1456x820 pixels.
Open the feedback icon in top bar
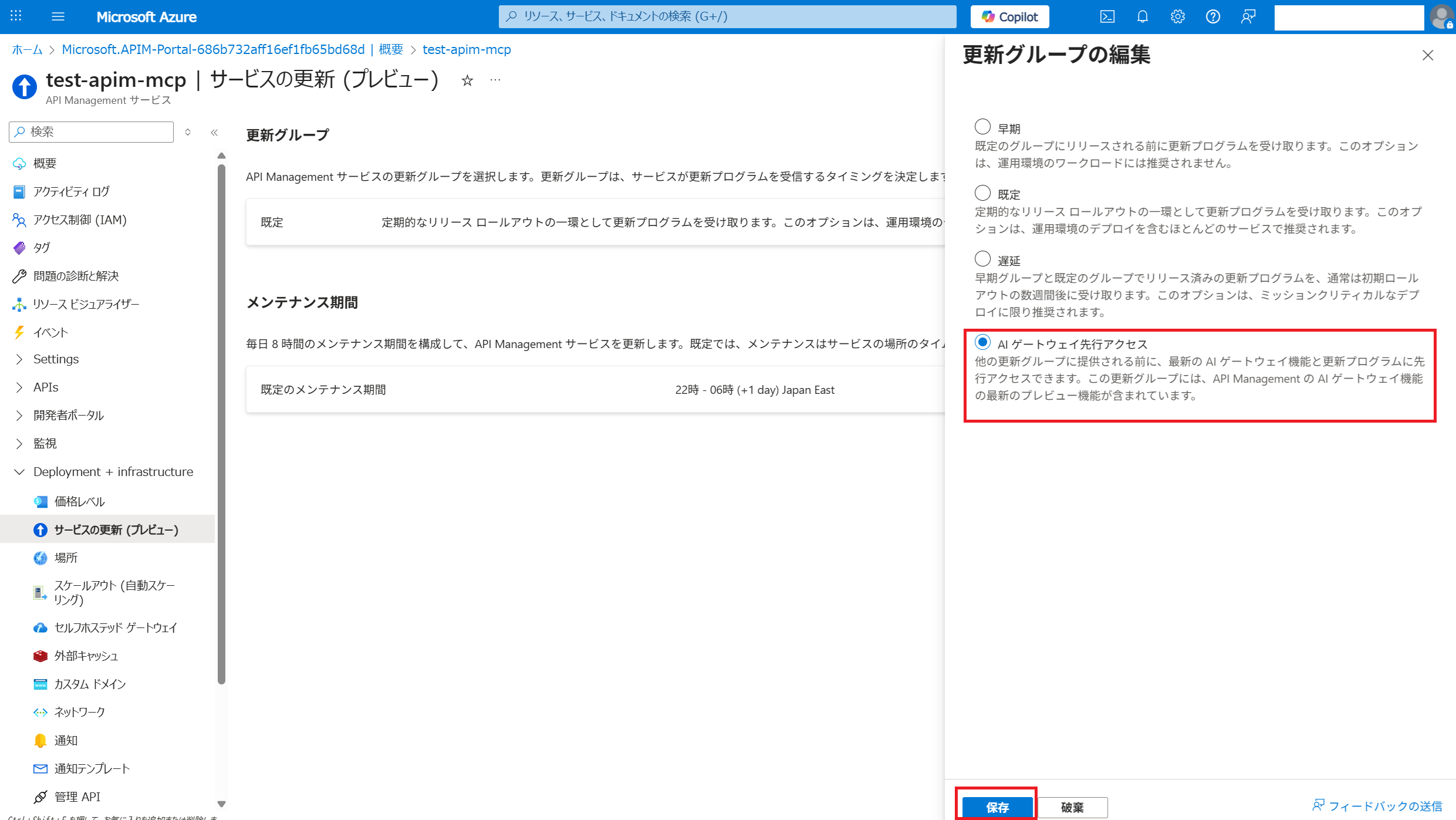coord(1248,16)
